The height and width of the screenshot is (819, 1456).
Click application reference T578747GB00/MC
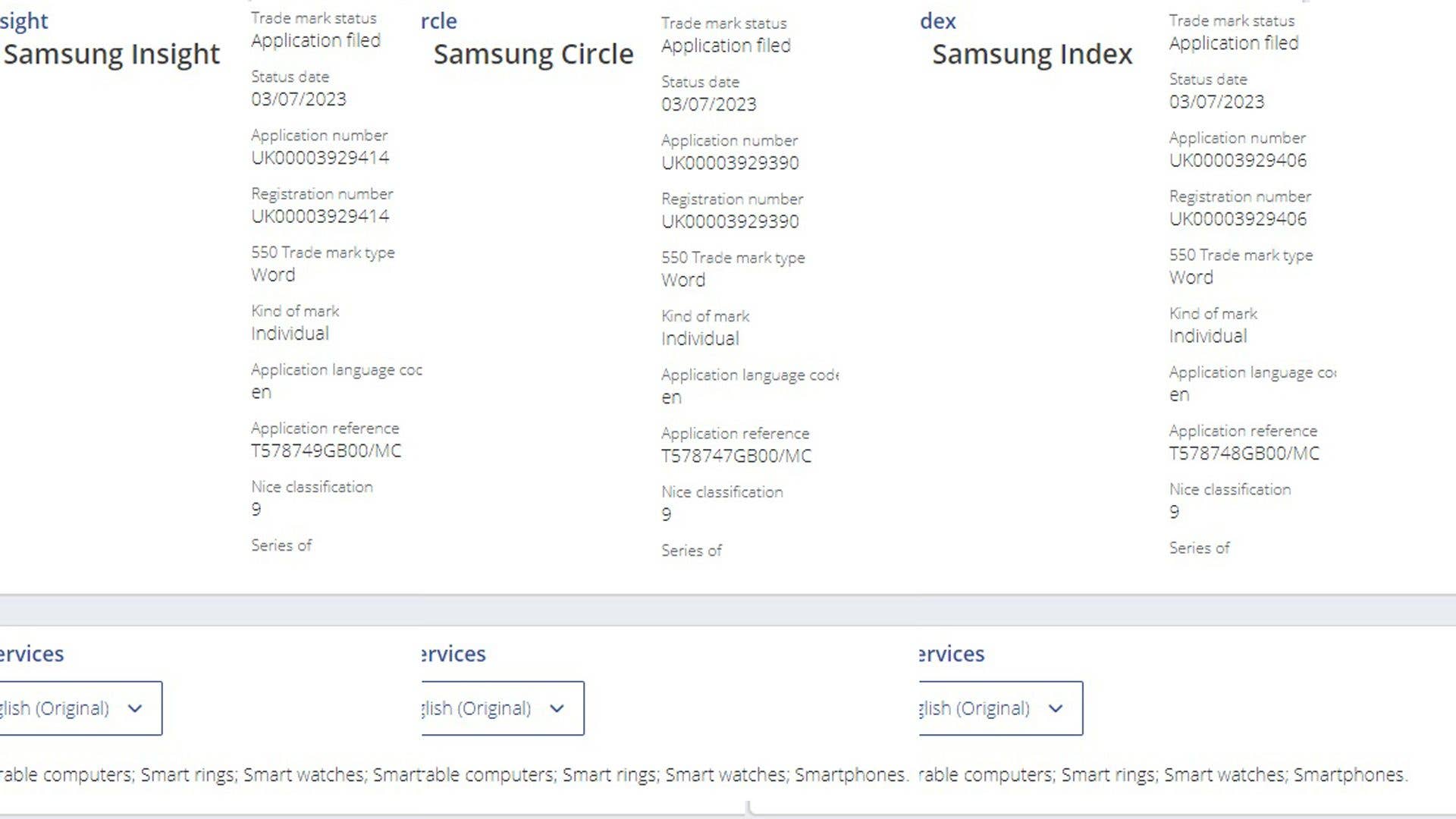click(x=736, y=457)
